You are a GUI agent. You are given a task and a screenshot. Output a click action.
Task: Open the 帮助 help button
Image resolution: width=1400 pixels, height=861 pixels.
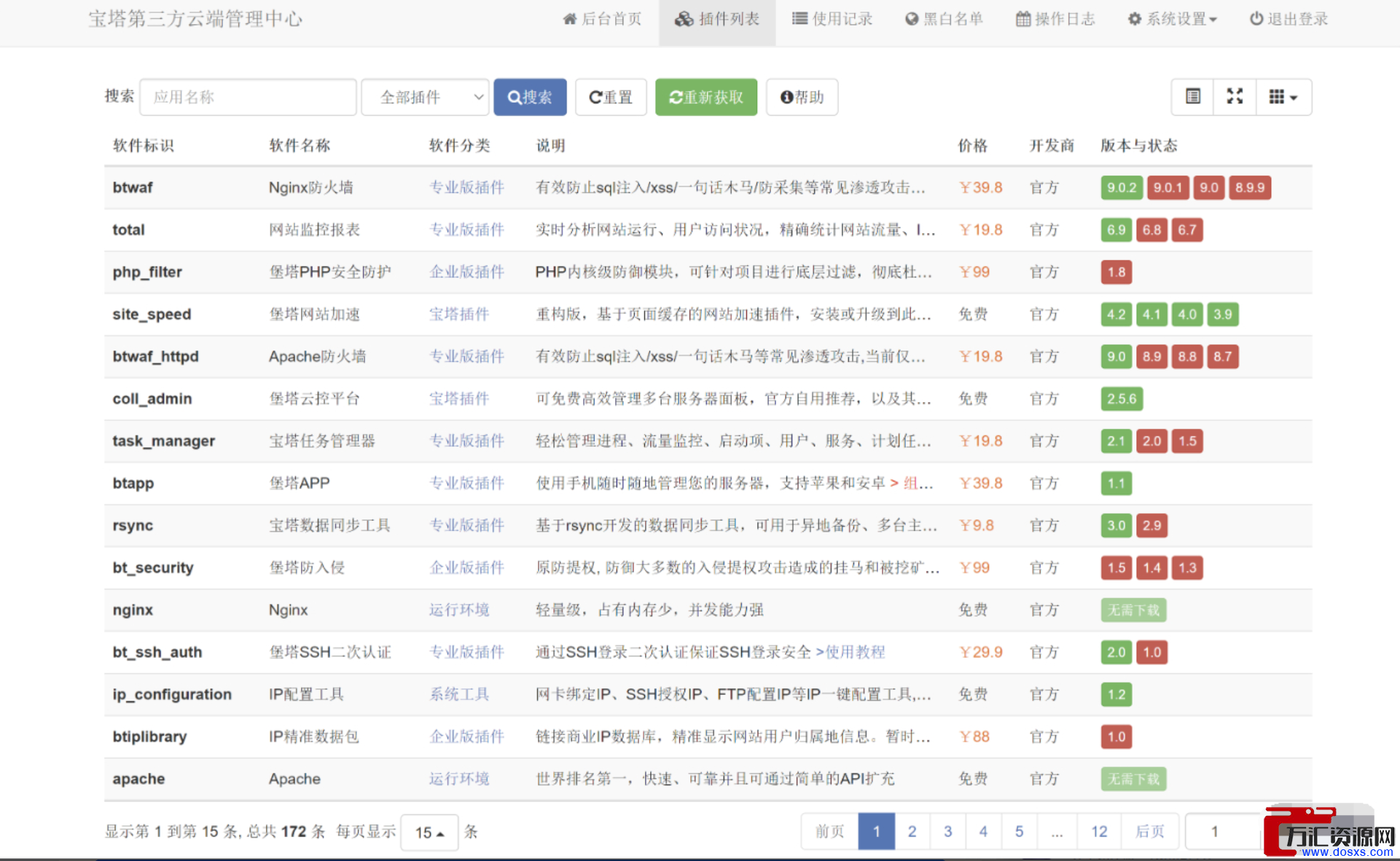(x=802, y=97)
